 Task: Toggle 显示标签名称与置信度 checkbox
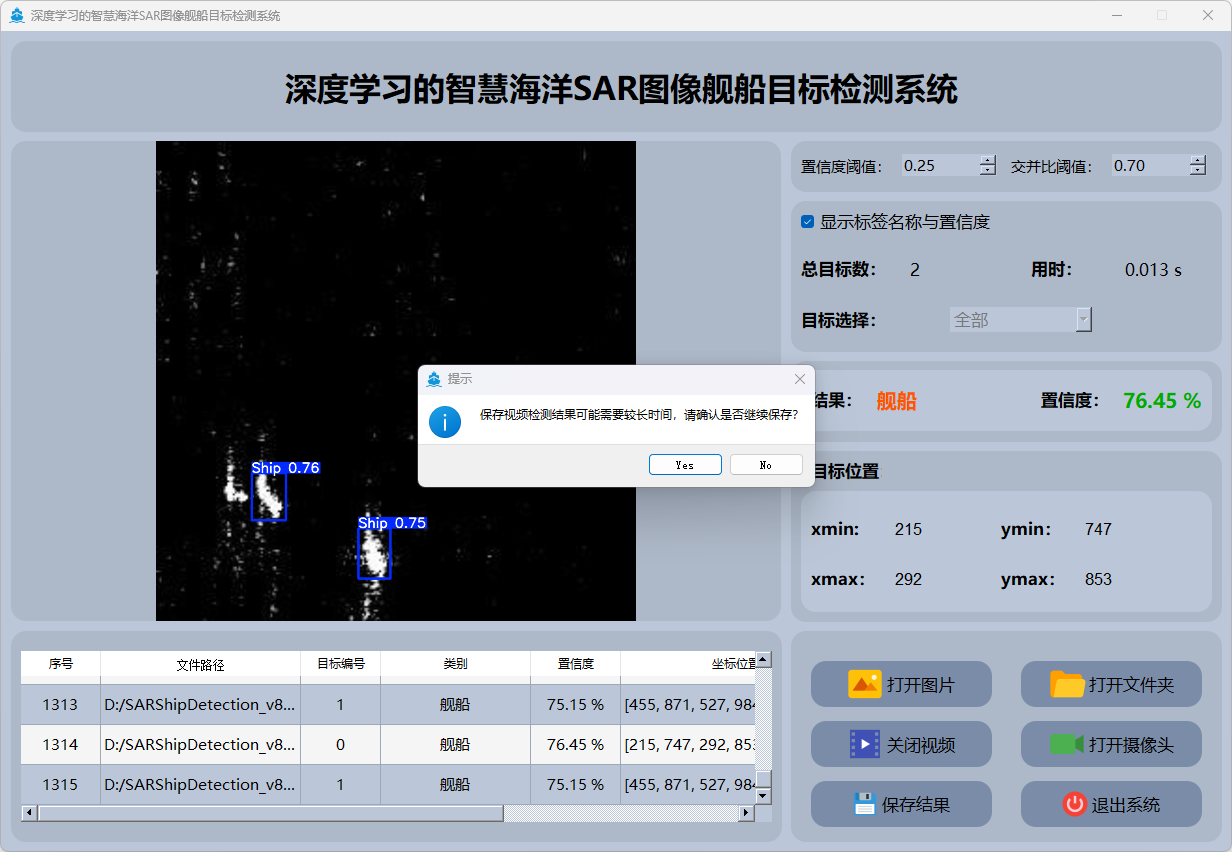[x=808, y=222]
